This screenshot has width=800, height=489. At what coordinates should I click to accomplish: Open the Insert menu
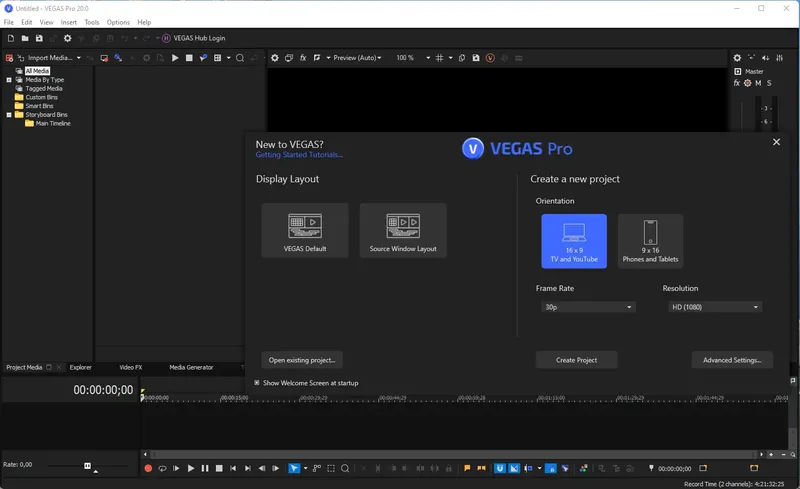(68, 22)
